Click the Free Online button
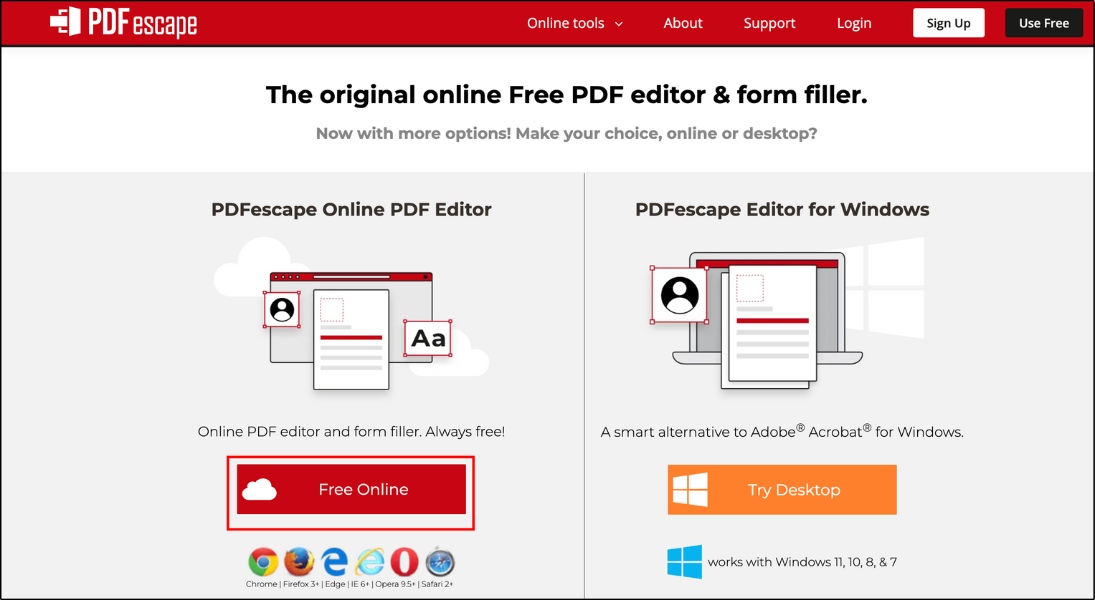This screenshot has width=1095, height=600. [x=351, y=489]
